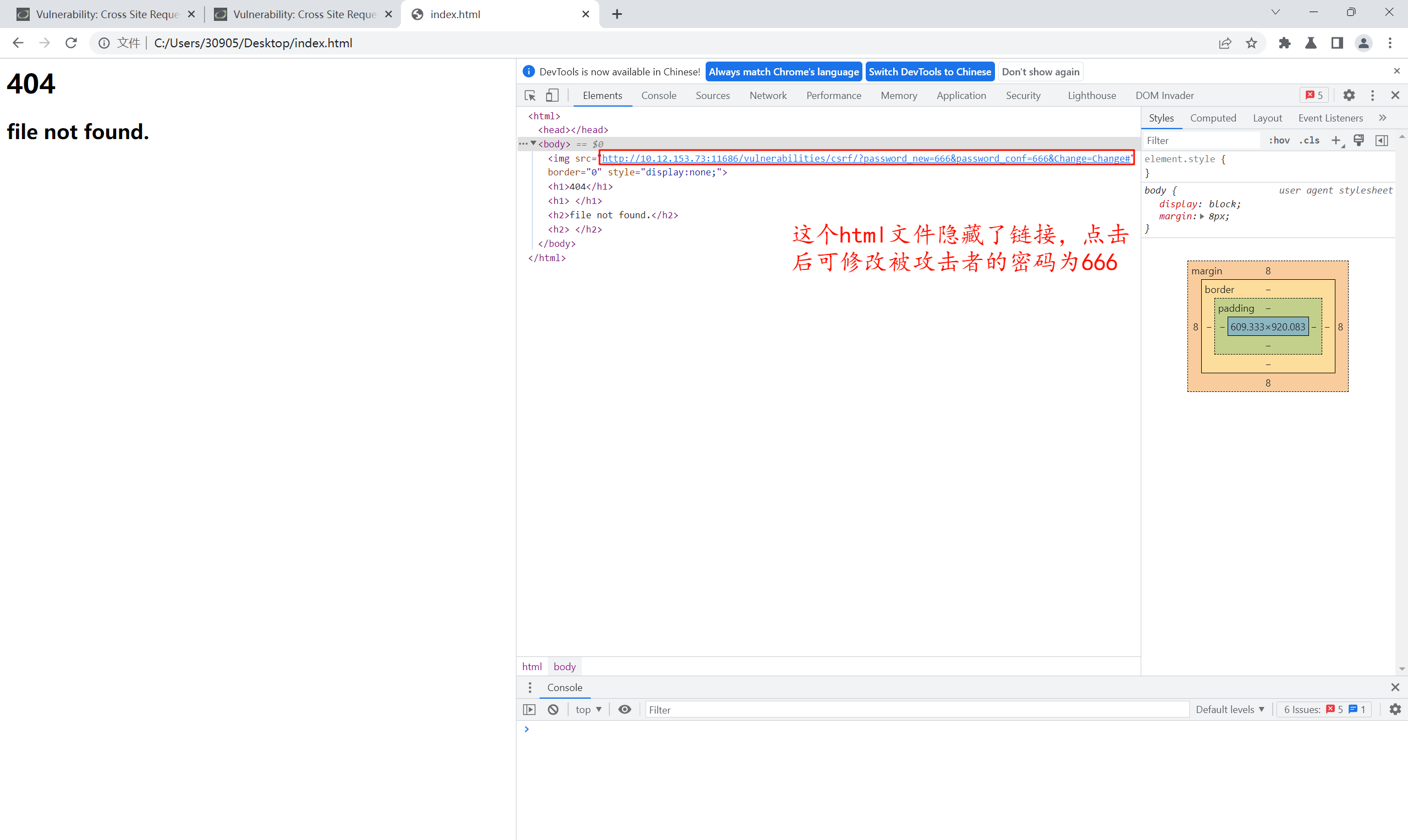Collapse the body element tree node
This screenshot has width=1408, height=840.
(533, 144)
